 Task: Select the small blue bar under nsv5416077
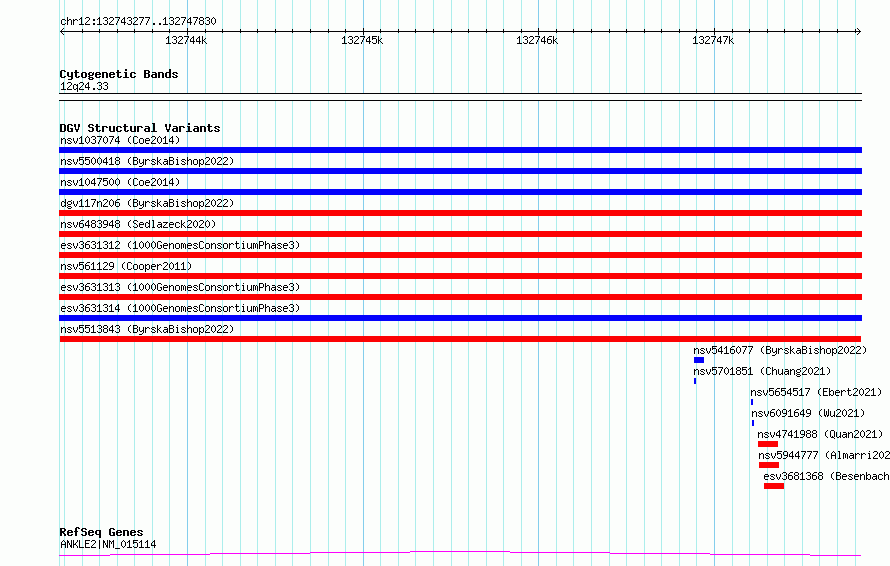(699, 360)
